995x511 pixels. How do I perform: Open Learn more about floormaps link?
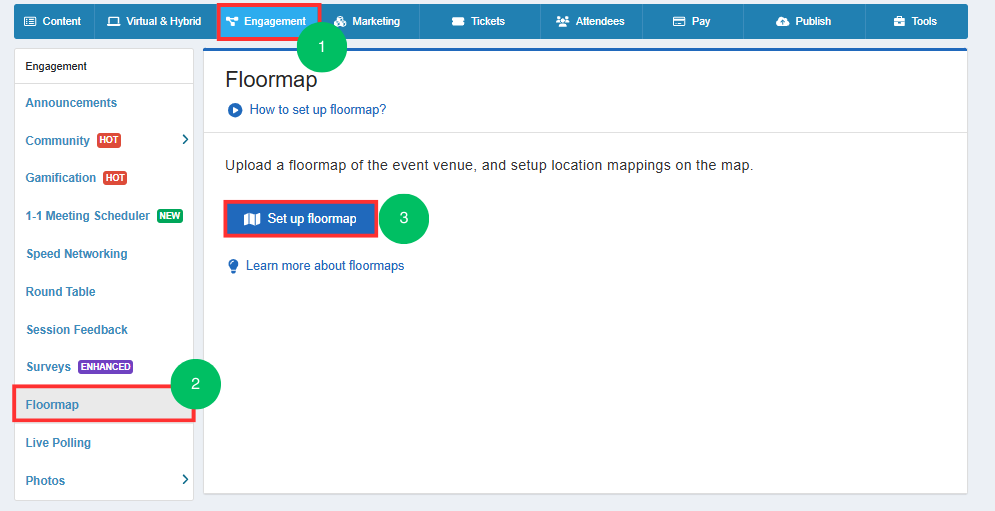[x=325, y=265]
